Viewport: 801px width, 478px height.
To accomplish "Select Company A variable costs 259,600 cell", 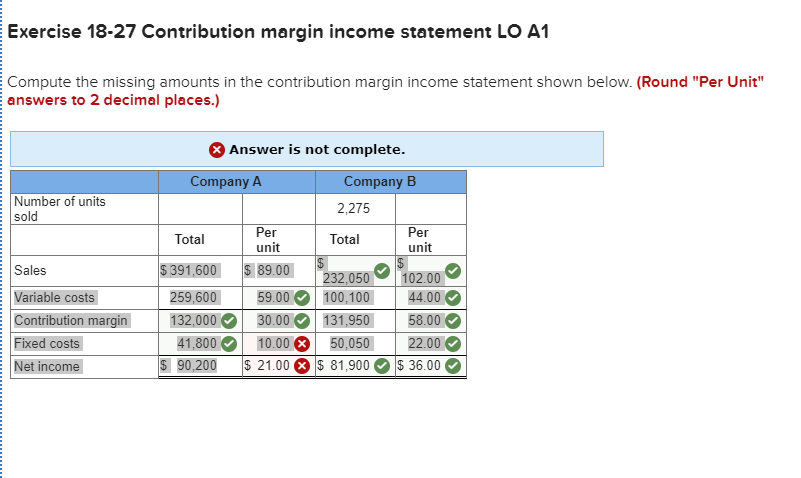I will click(200, 298).
